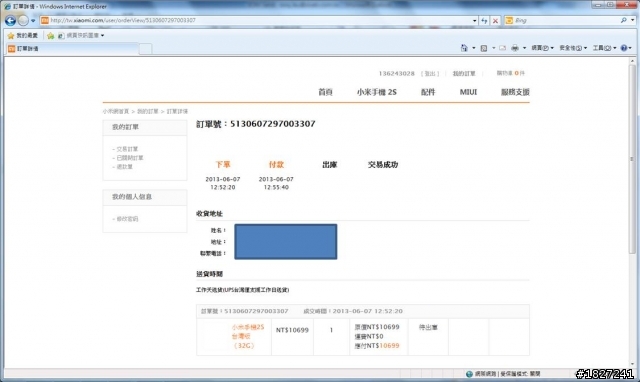This screenshot has height=382, width=640.
Task: Go back with the browser Back arrow
Action: tap(11, 20)
